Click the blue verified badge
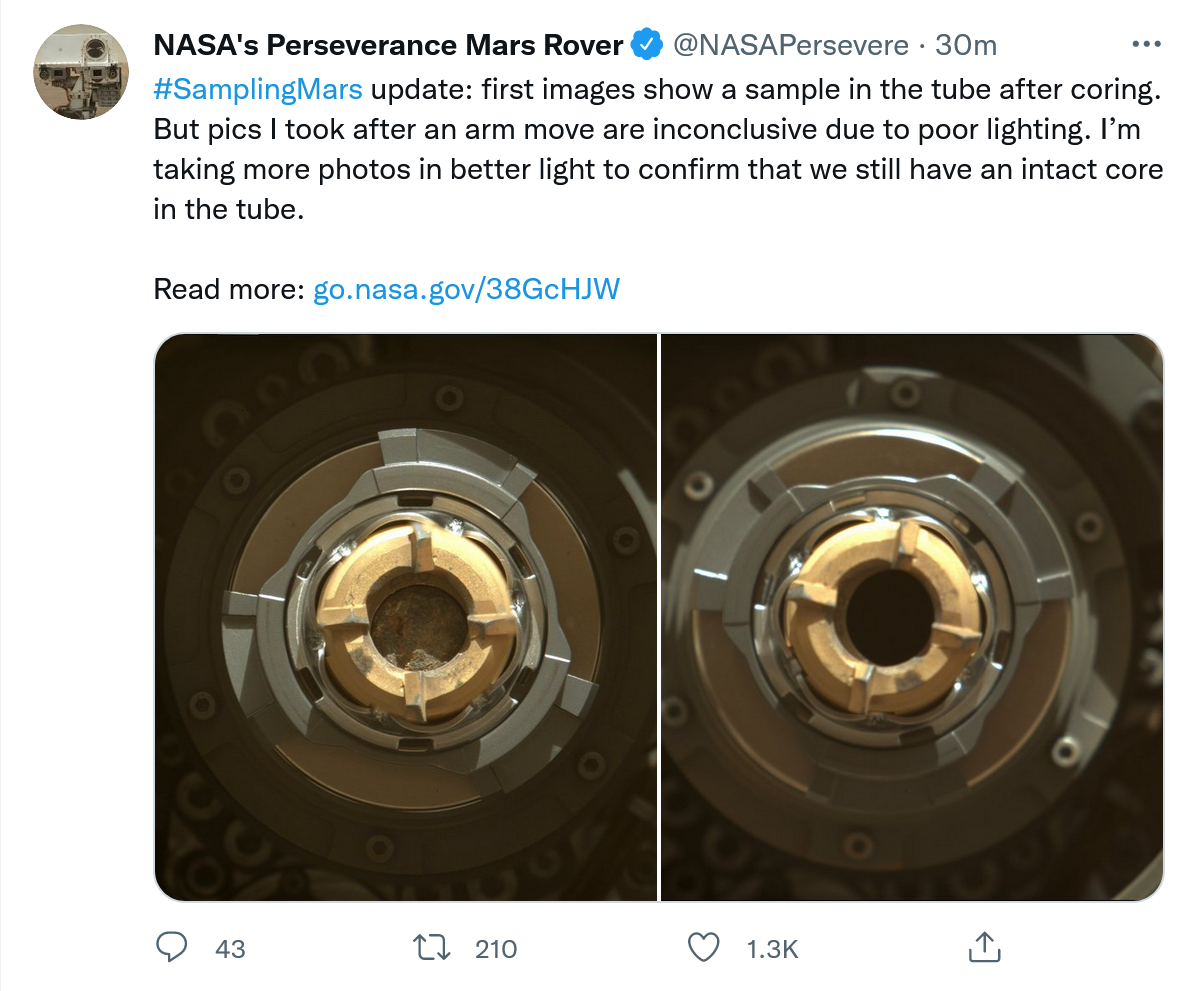This screenshot has height=991, width=1196. pos(647,45)
